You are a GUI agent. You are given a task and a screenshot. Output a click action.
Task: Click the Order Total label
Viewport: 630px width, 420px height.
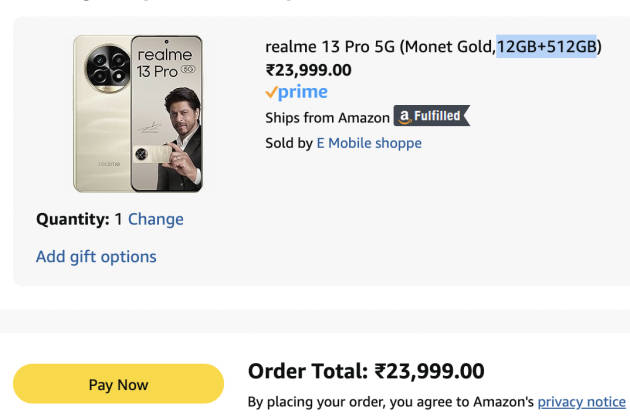pyautogui.click(x=308, y=372)
